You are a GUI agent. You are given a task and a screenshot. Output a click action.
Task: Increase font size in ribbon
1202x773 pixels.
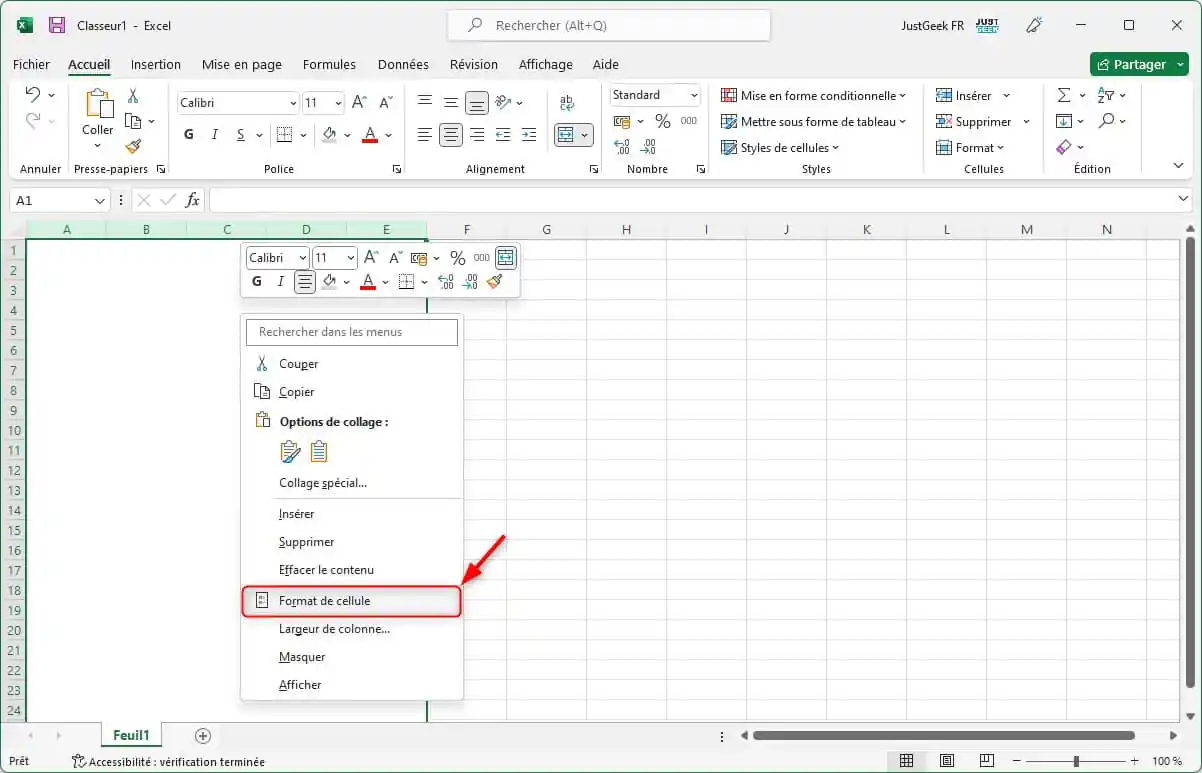pos(360,103)
